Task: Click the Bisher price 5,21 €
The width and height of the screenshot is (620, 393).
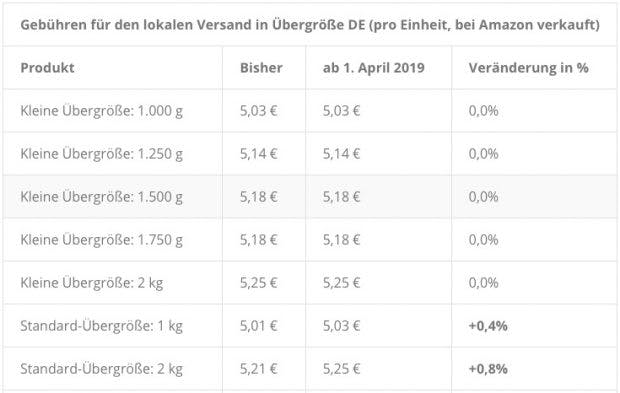Action: click(259, 369)
